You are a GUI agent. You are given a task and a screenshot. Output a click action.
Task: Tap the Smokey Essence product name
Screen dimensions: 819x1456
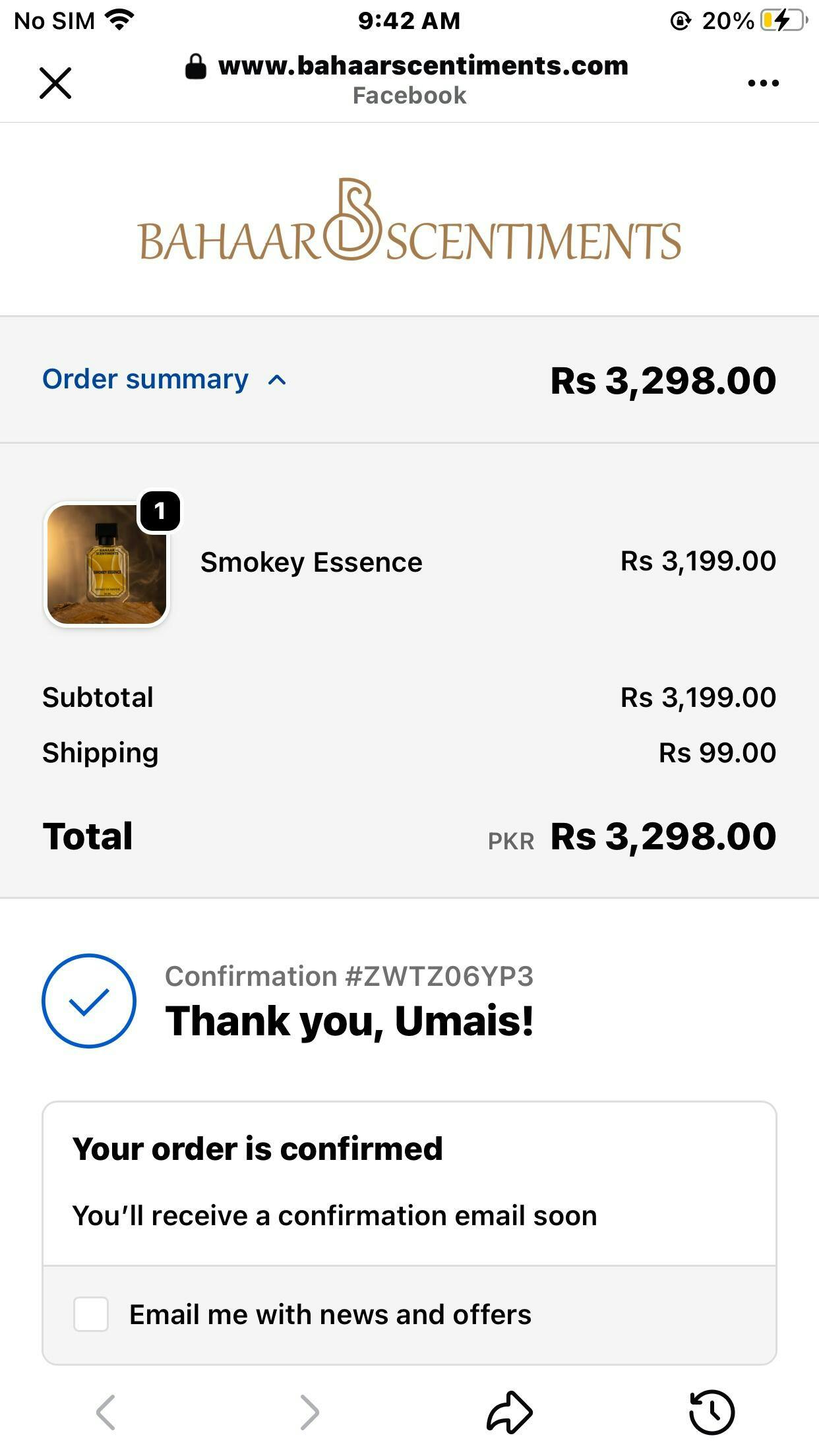pos(311,562)
